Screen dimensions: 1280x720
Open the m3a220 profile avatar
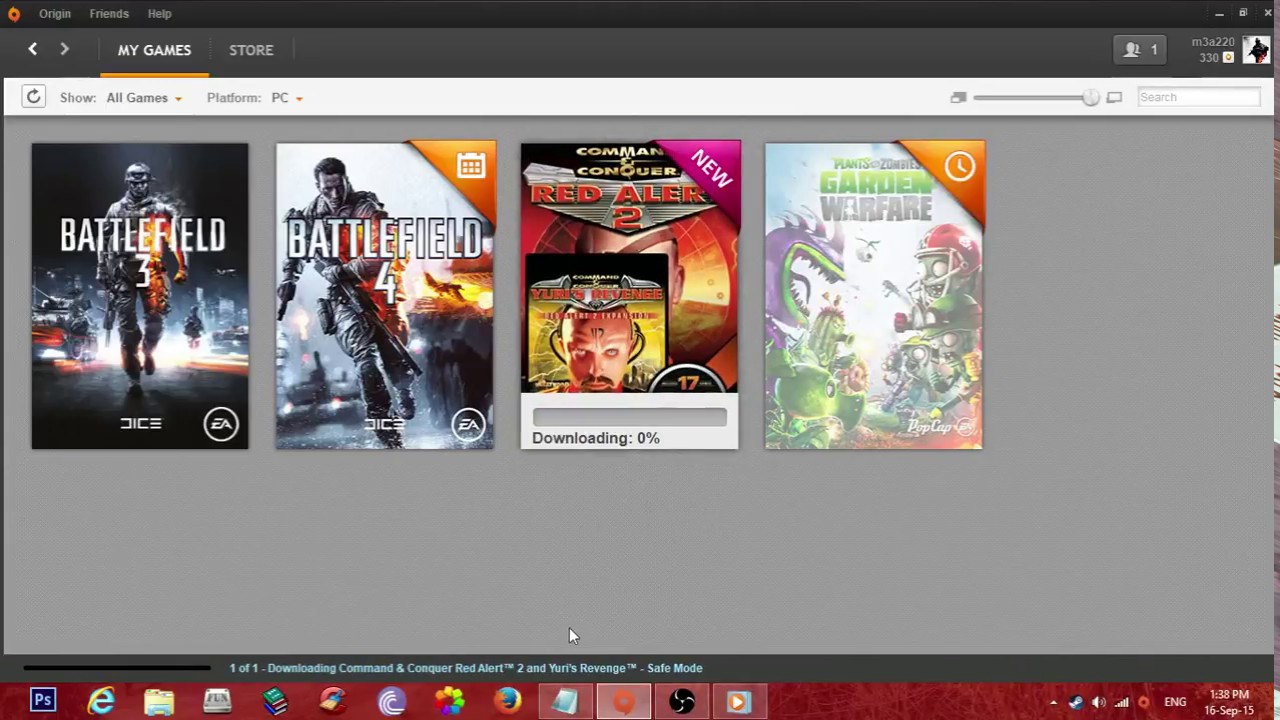point(1256,50)
